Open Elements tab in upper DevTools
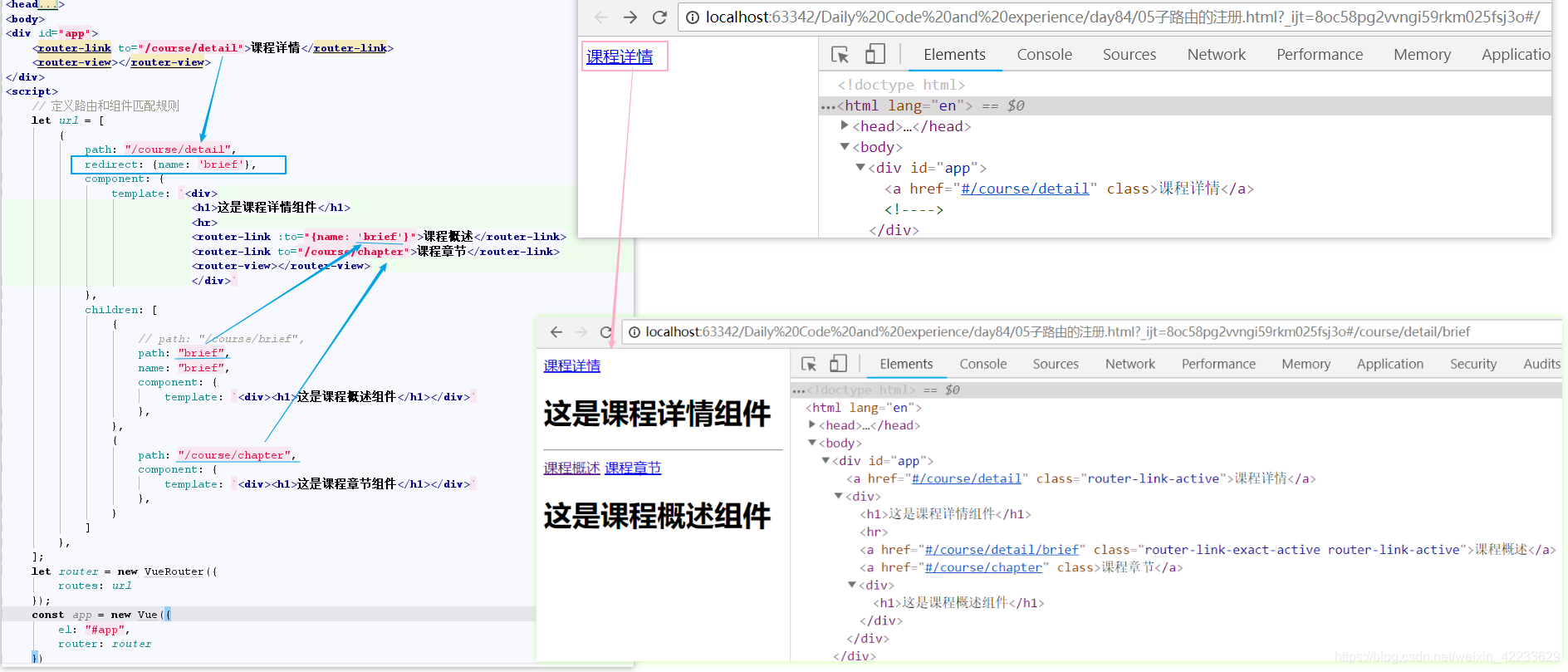The height and width of the screenshot is (672, 1568). point(954,55)
